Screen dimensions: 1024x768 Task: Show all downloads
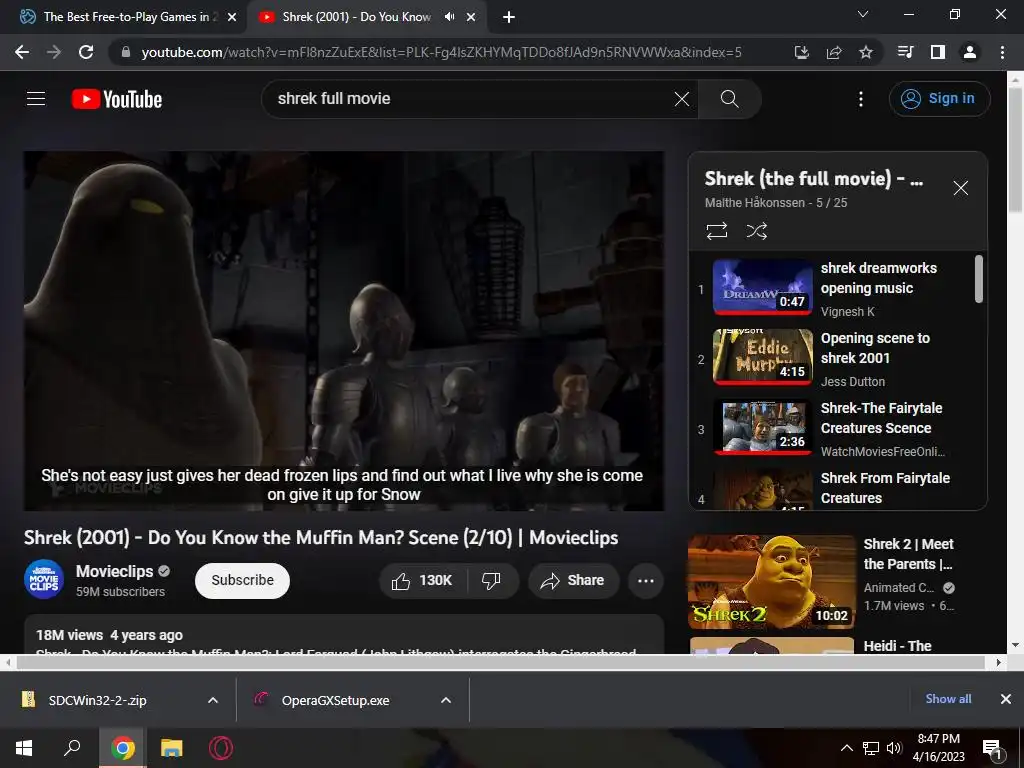948,699
